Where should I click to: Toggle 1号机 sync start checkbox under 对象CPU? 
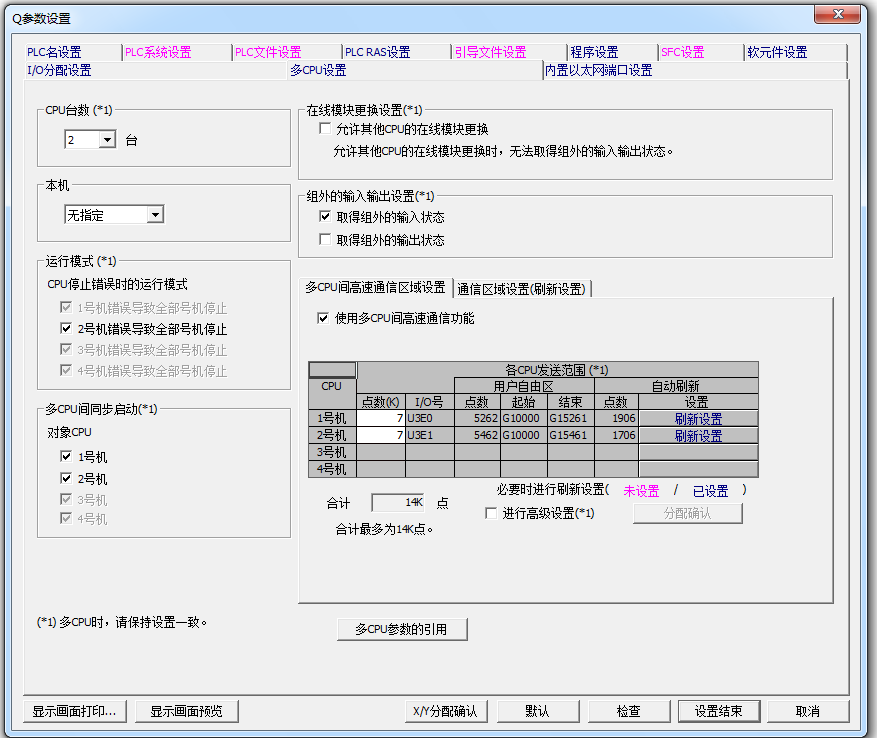click(x=66, y=457)
